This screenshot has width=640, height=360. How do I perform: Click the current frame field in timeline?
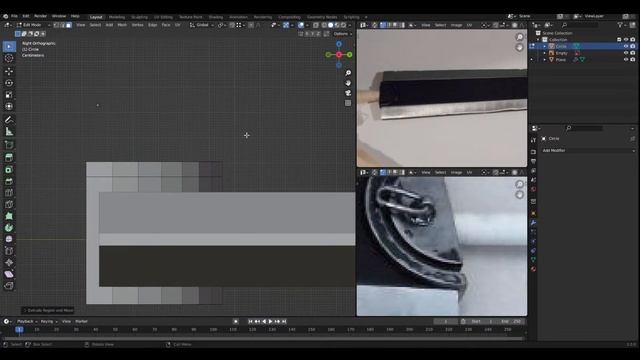click(x=446, y=322)
